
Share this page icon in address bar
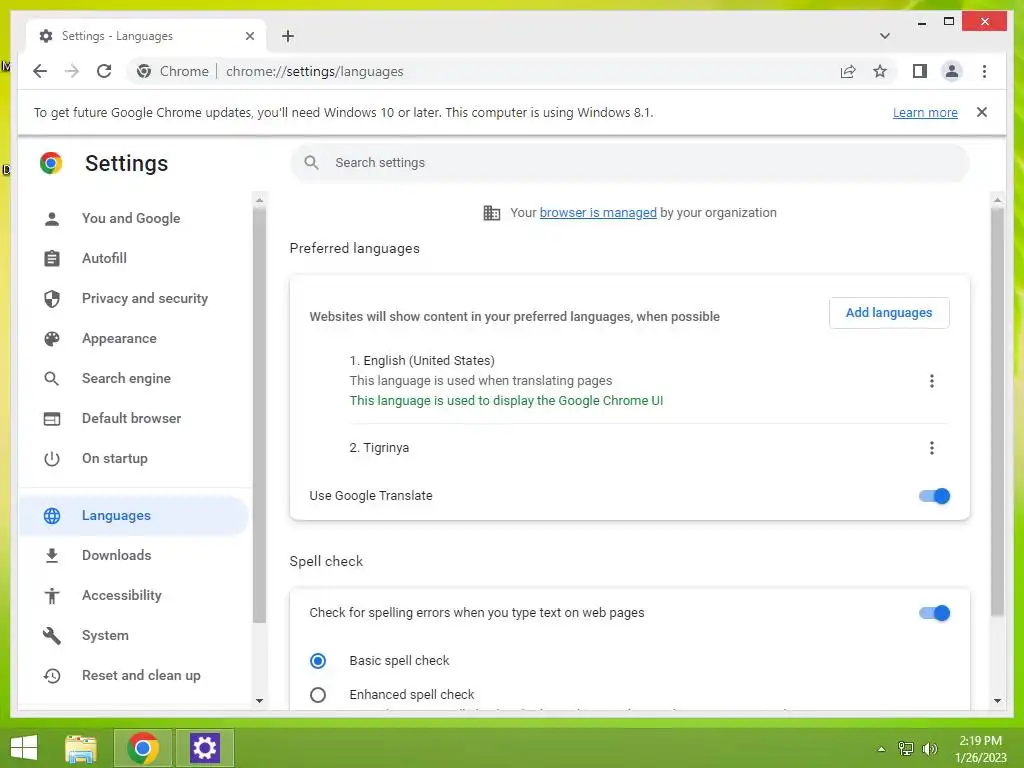[848, 71]
